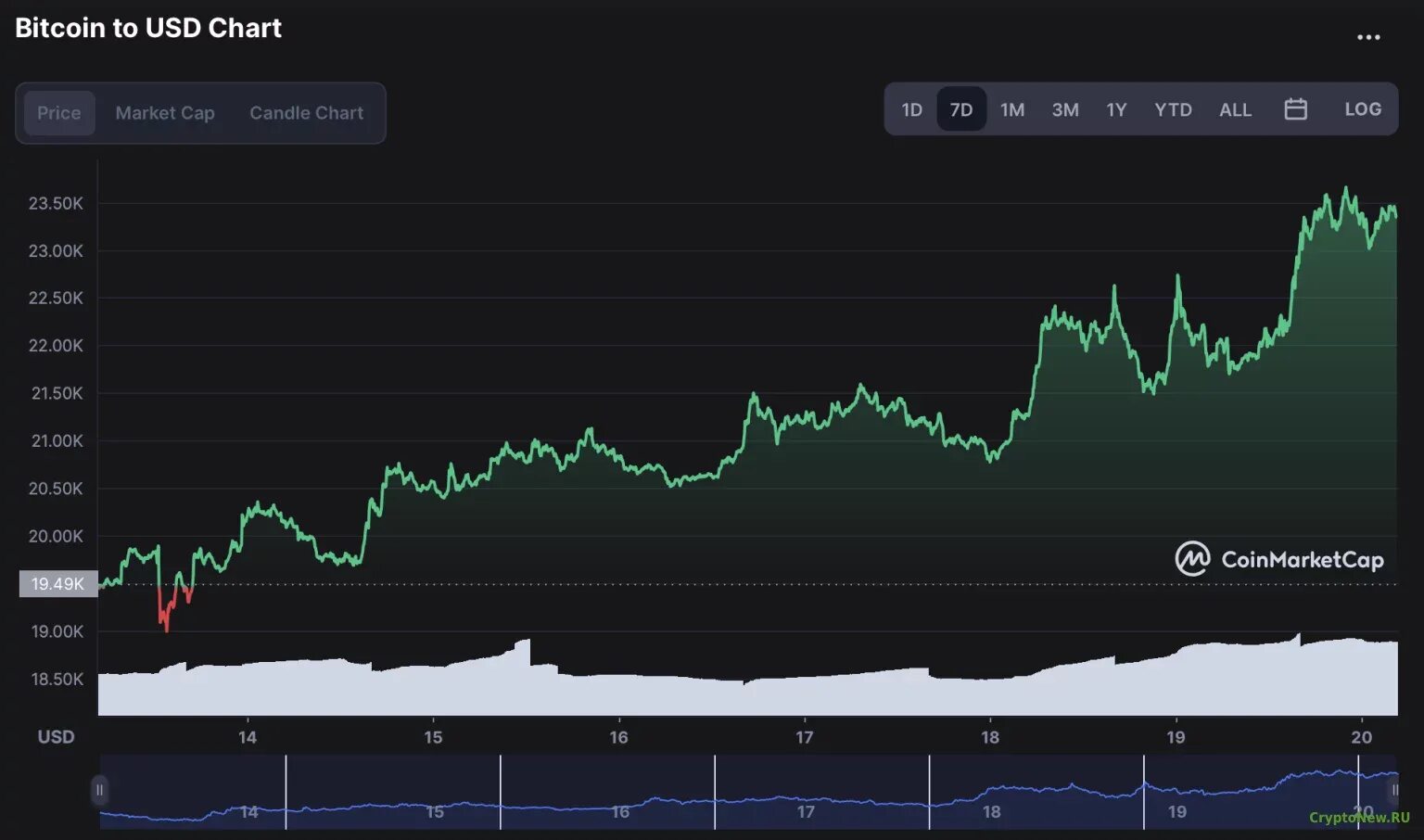Select the 7D timeframe
Image resolution: width=1424 pixels, height=840 pixels.
pos(961,109)
